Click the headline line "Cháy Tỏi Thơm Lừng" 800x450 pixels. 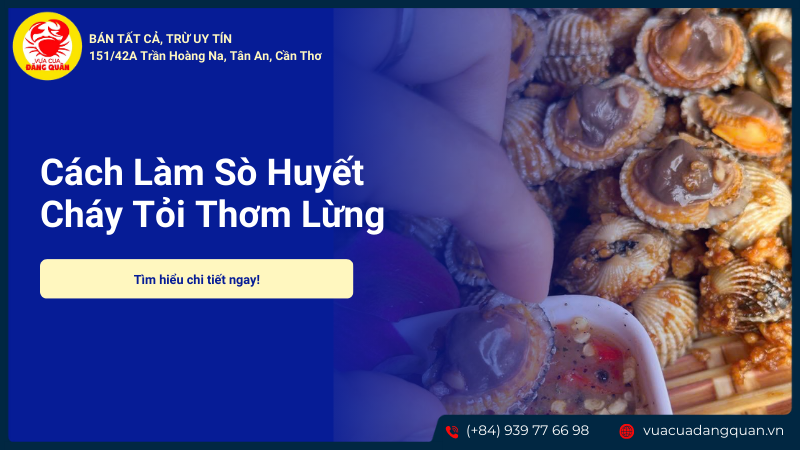212,215
